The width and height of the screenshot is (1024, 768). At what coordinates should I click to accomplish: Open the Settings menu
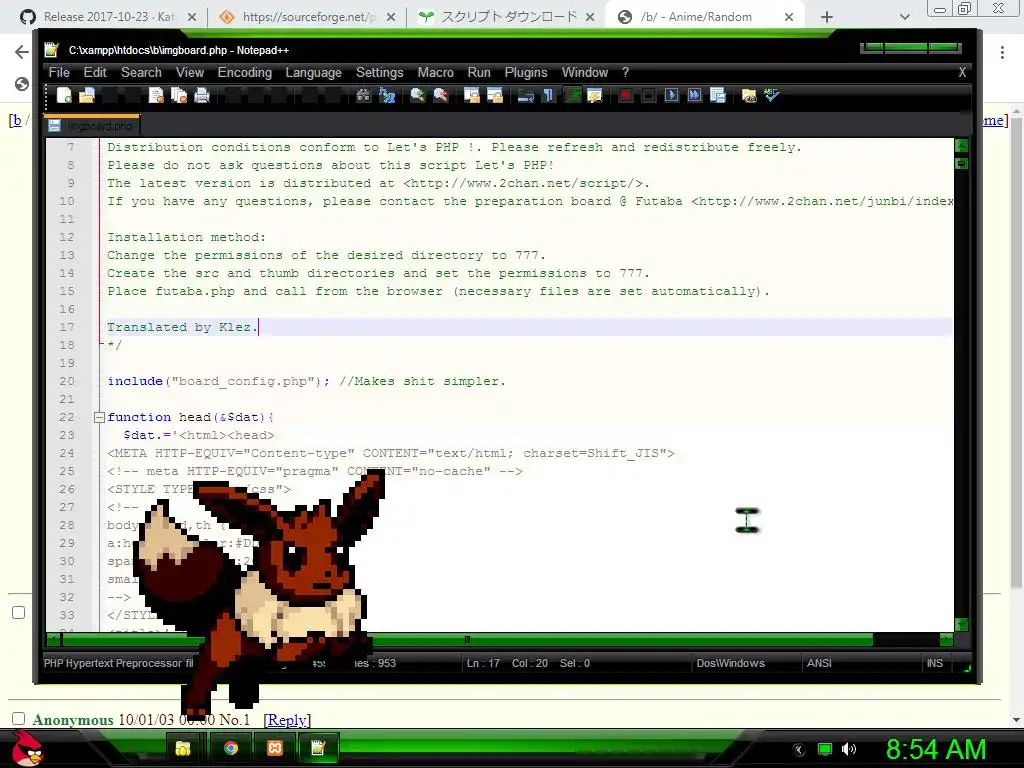(379, 72)
